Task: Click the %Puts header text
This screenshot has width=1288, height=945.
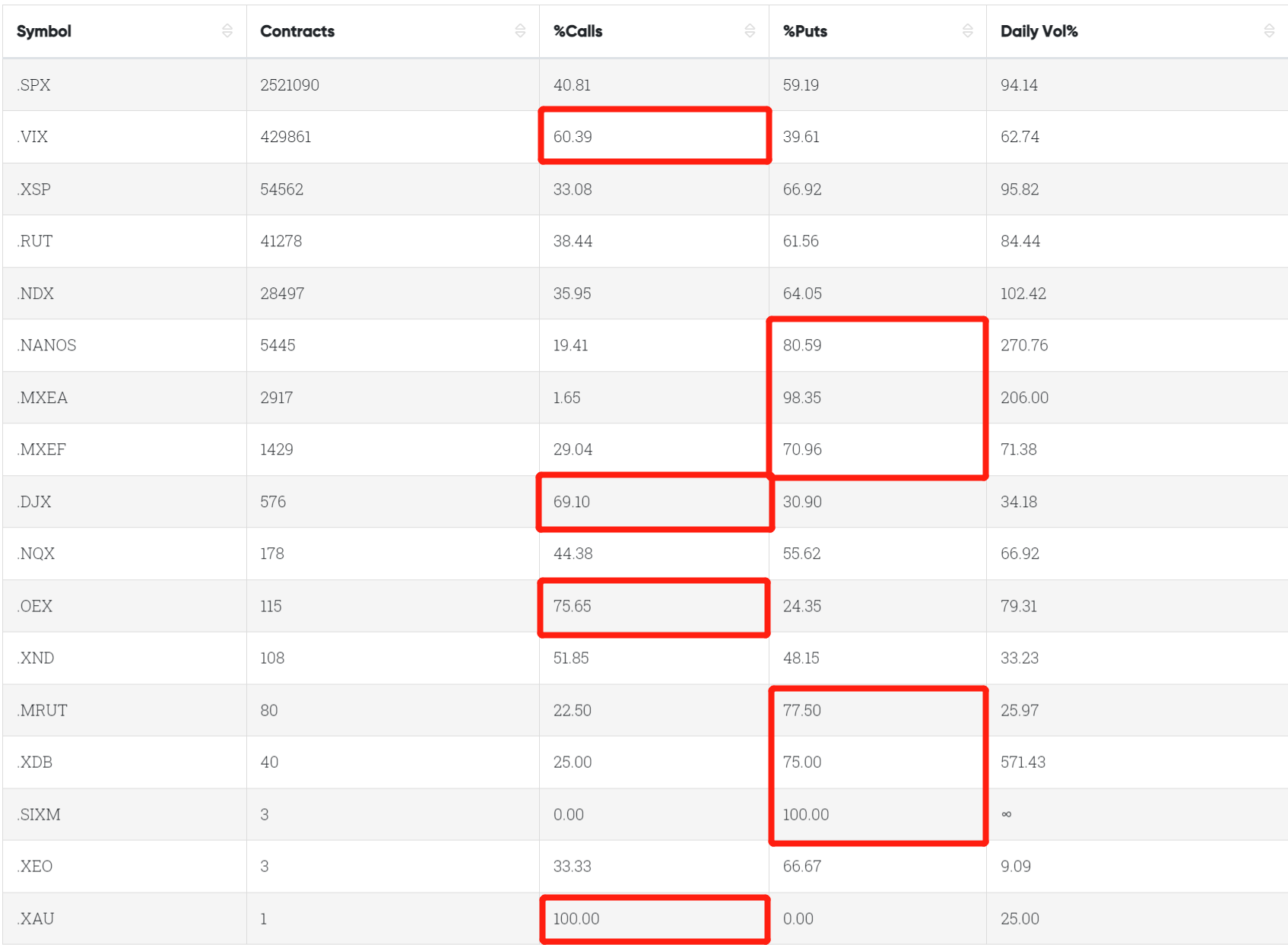Action: click(805, 31)
